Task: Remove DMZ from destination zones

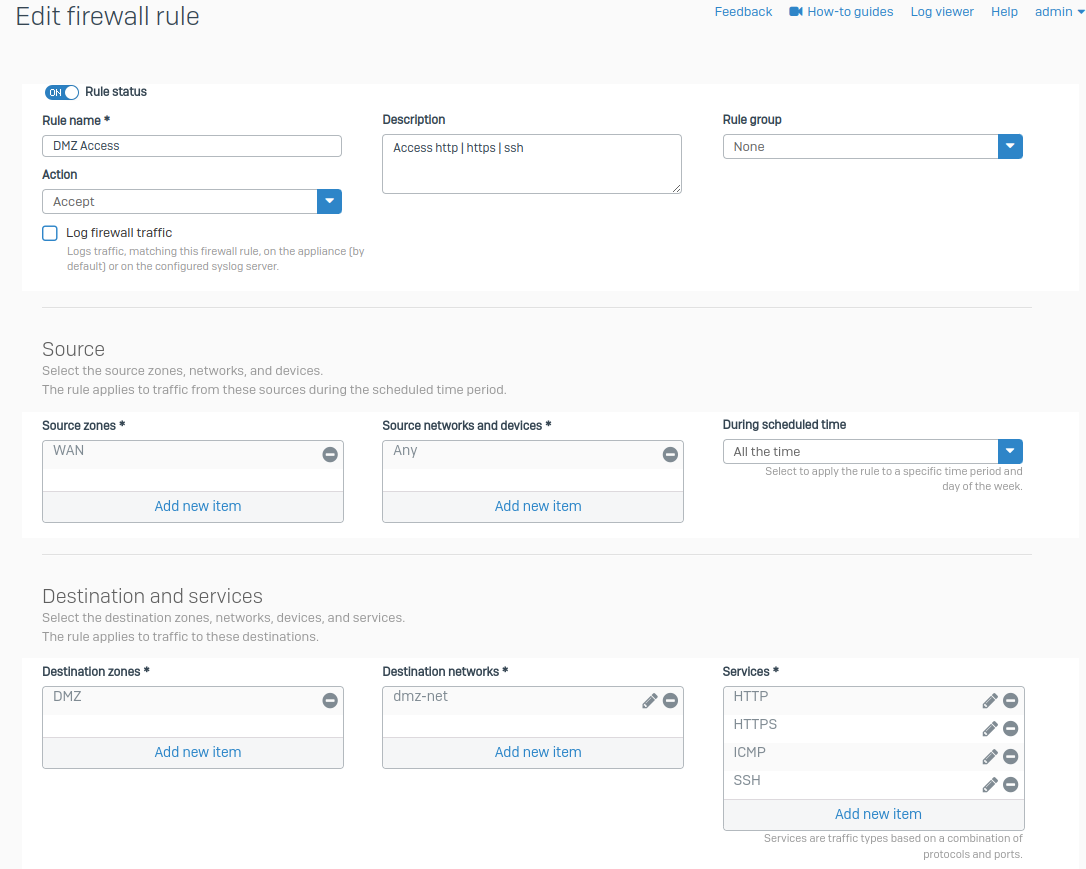Action: tap(330, 700)
